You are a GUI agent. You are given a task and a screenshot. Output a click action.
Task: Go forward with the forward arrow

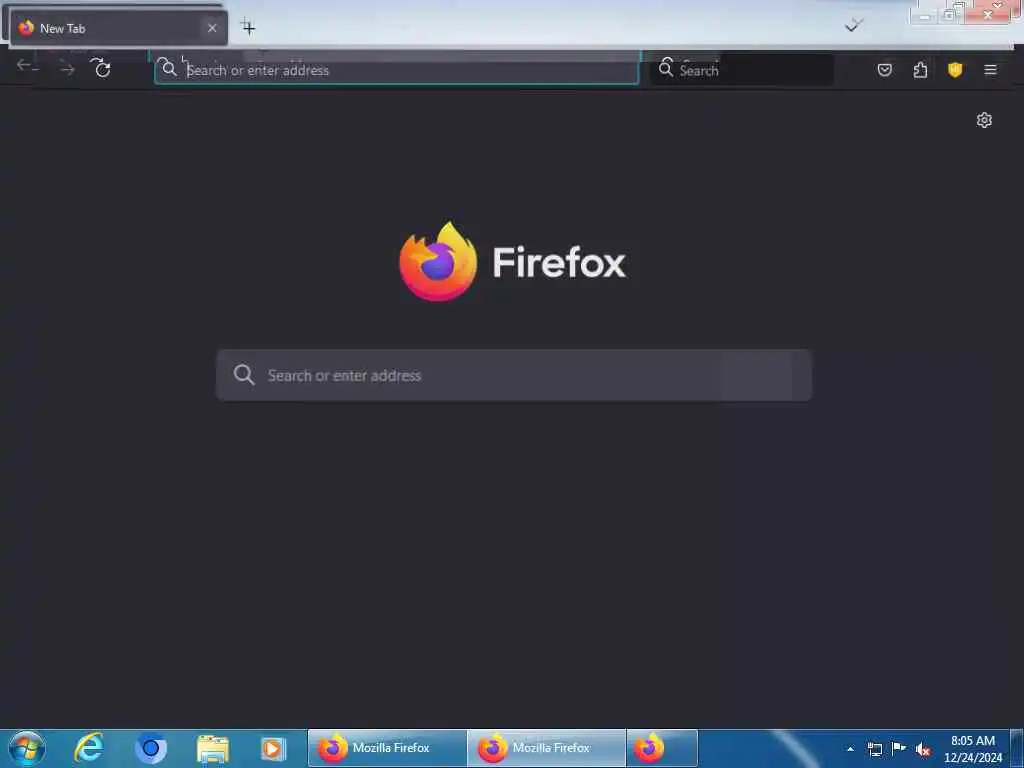pyautogui.click(x=67, y=69)
